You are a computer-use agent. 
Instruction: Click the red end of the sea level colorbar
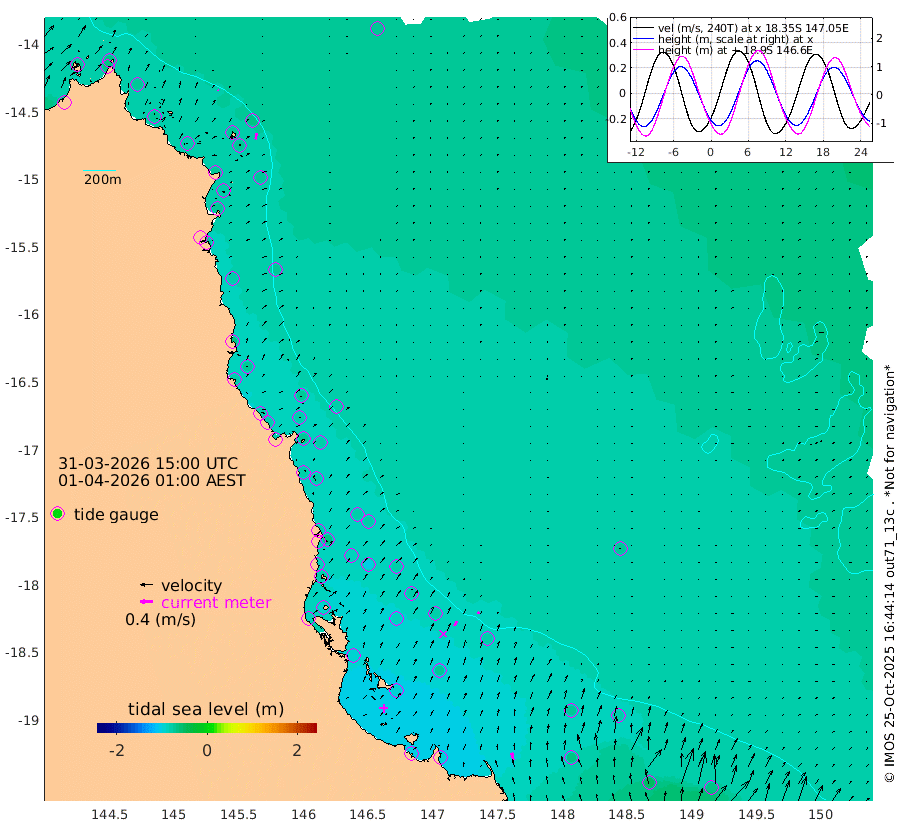point(312,728)
